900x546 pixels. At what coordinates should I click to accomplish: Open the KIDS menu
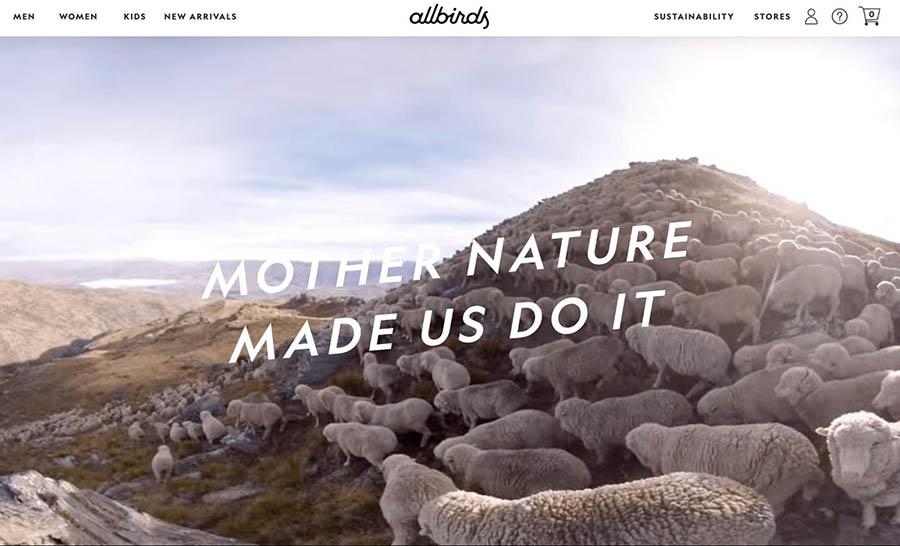(x=134, y=17)
